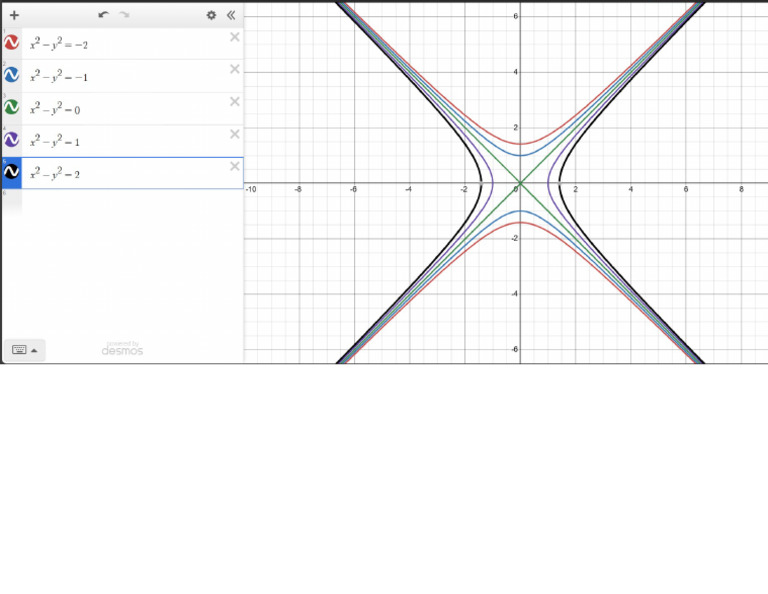Hide the purple curve x²−y²=1
768x594 pixels.
[x=11, y=140]
